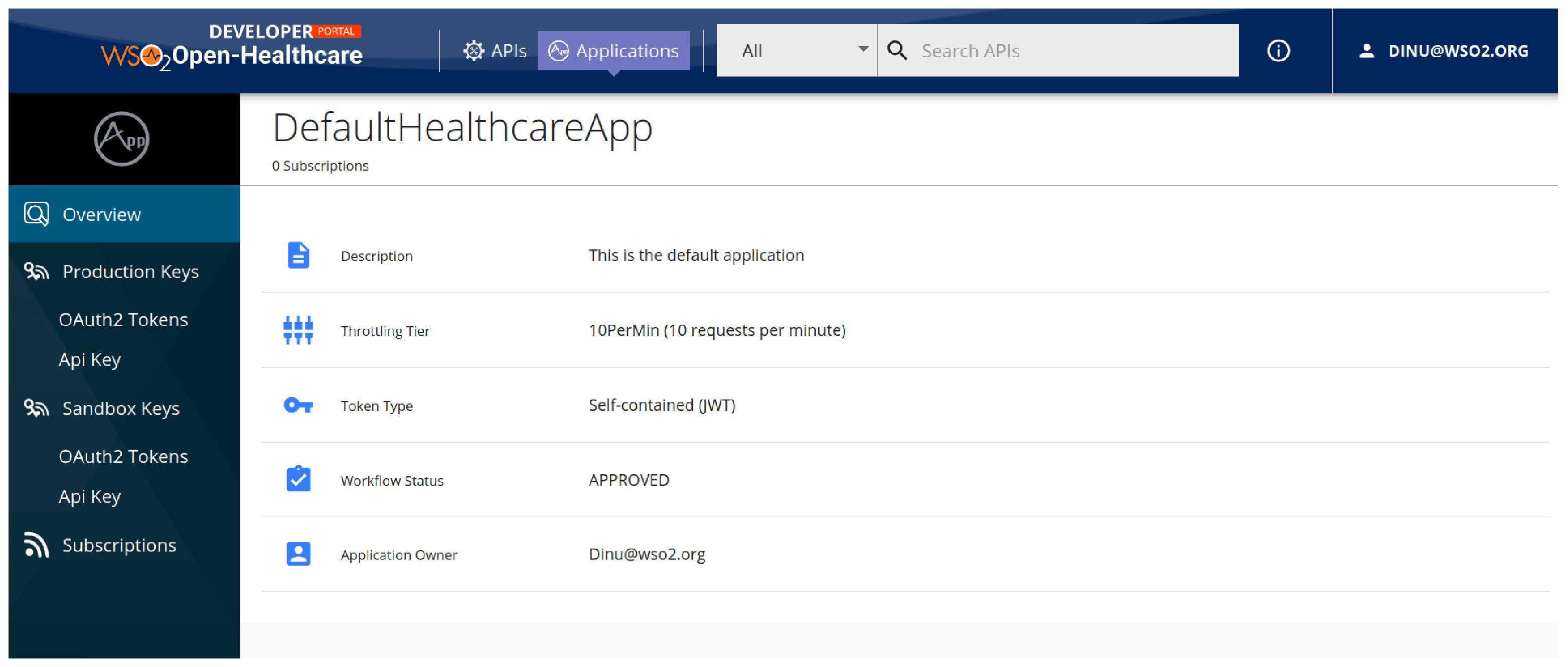Open OAuth2 Tokens under Sandbox Keys

click(x=123, y=456)
